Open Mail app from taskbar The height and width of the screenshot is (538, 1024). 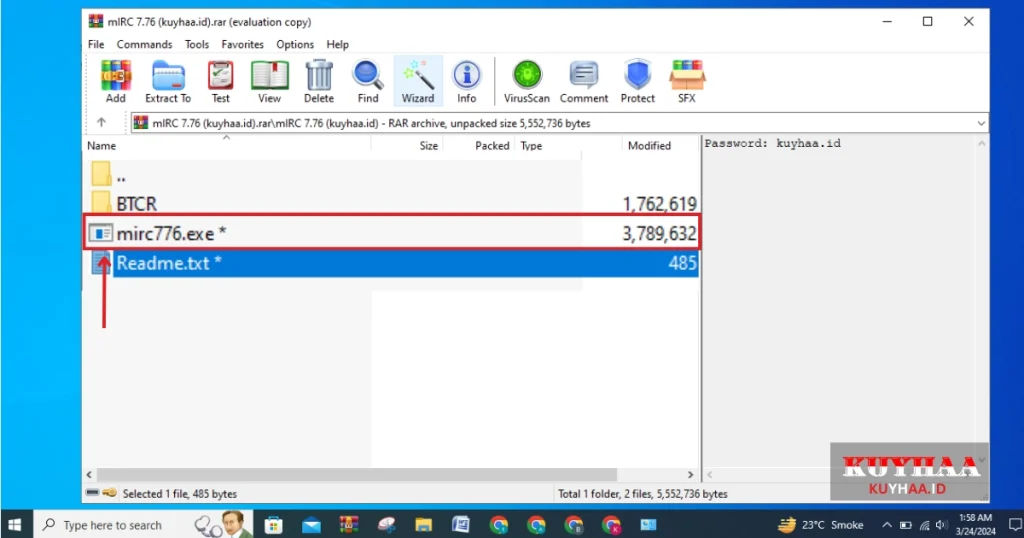312,525
